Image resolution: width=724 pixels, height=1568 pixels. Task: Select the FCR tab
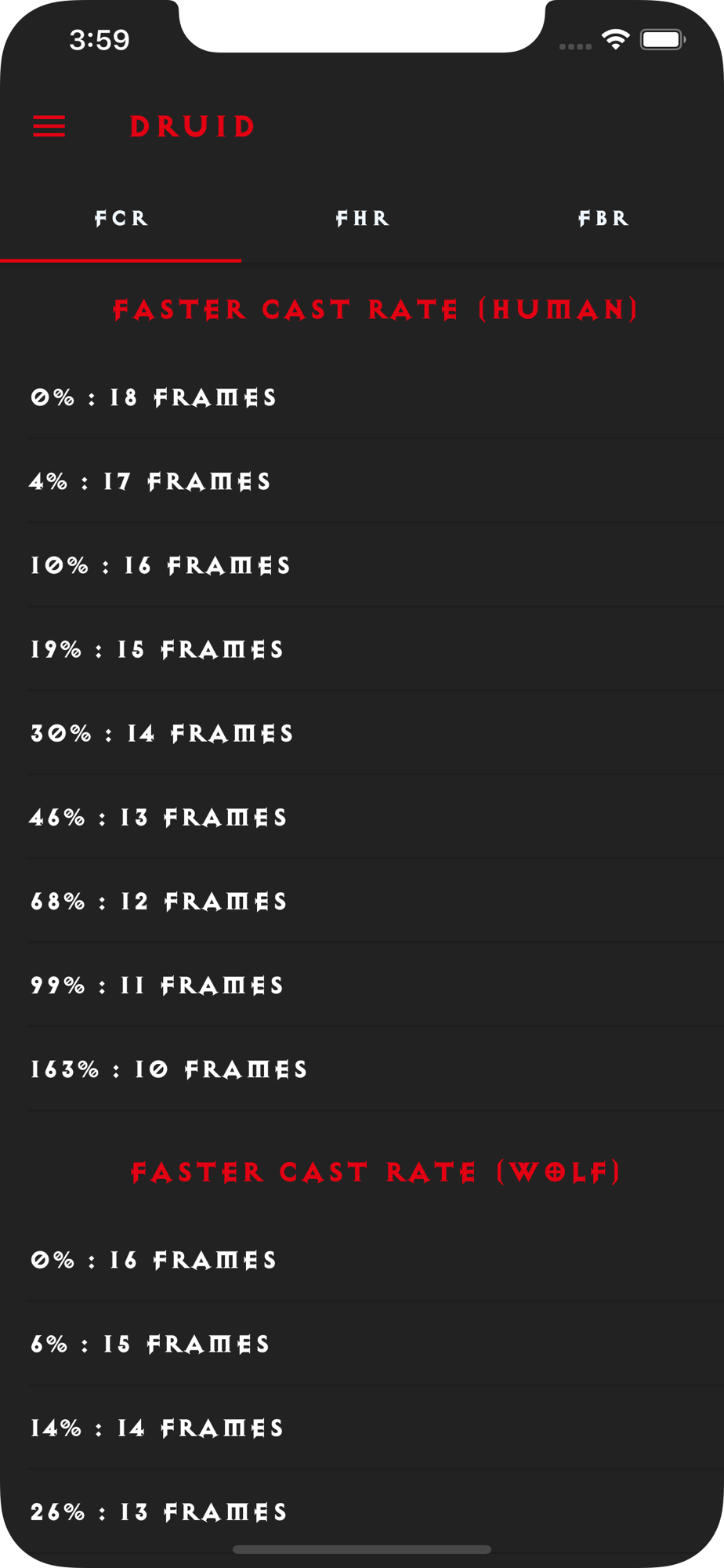coord(121,218)
